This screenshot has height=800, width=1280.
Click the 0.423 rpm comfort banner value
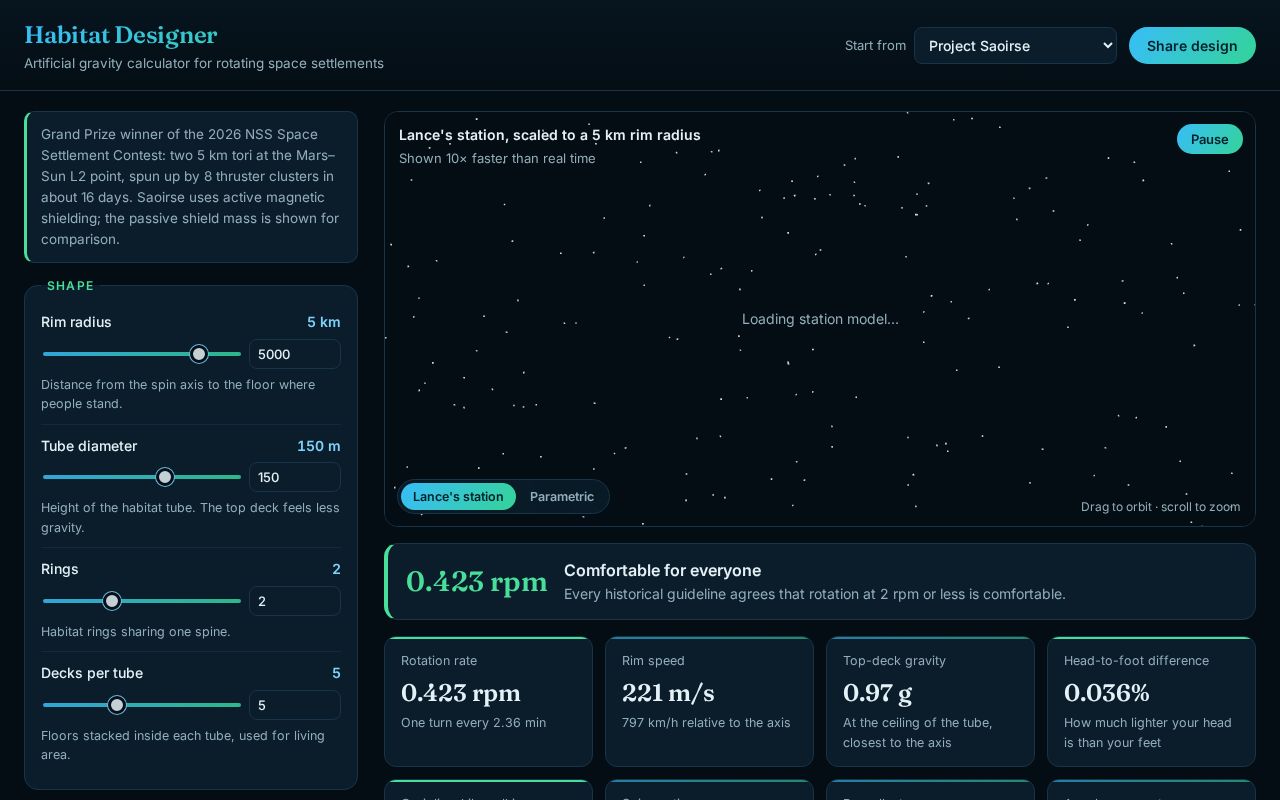[x=477, y=582]
